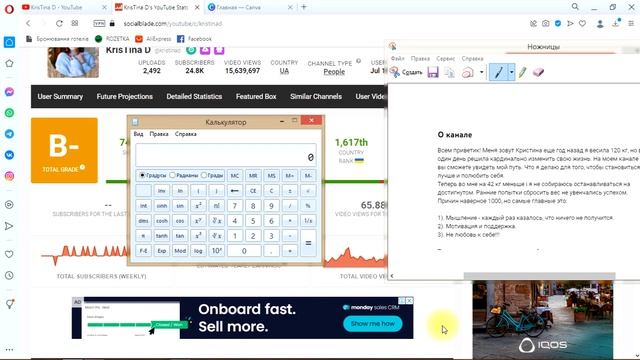Select Snipping Tool highlighter
The width and height of the screenshot is (640, 360).
pyautogui.click(x=523, y=72)
